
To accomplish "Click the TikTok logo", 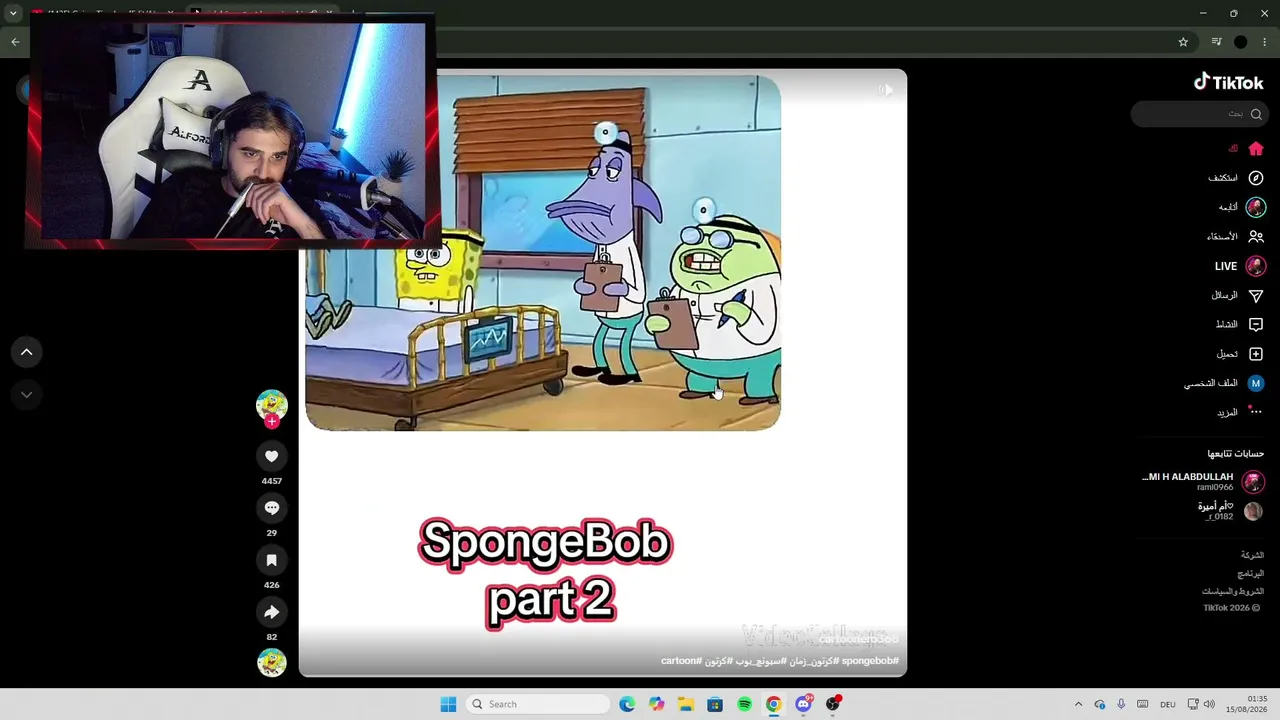I will (x=1228, y=83).
